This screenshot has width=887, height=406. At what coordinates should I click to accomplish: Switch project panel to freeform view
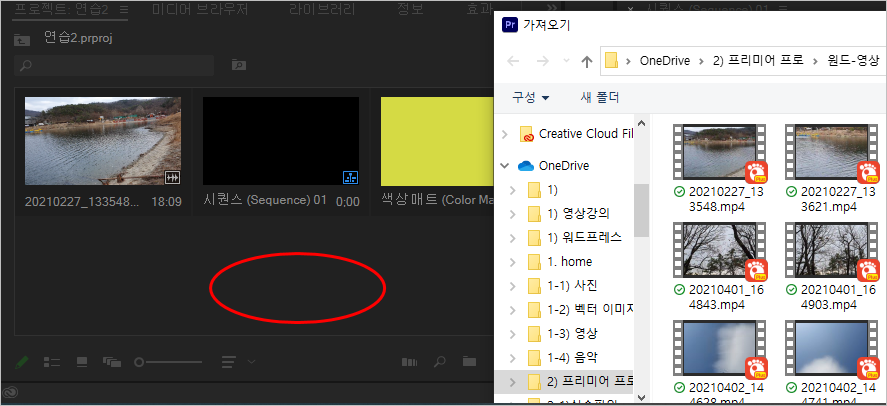111,361
